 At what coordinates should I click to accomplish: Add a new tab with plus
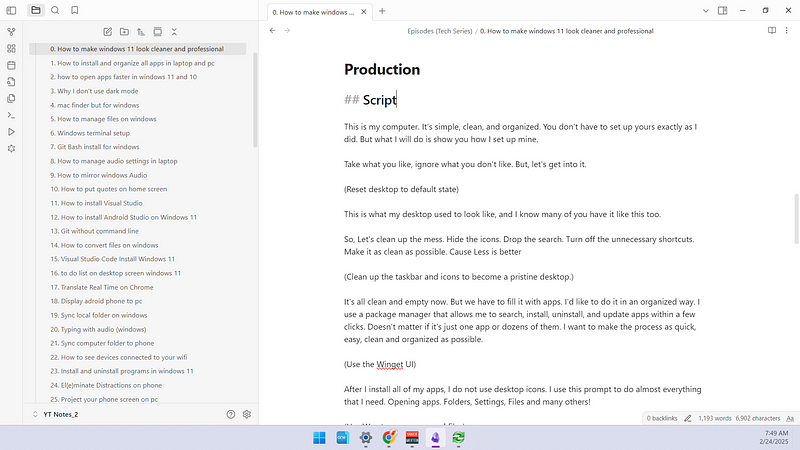382,11
